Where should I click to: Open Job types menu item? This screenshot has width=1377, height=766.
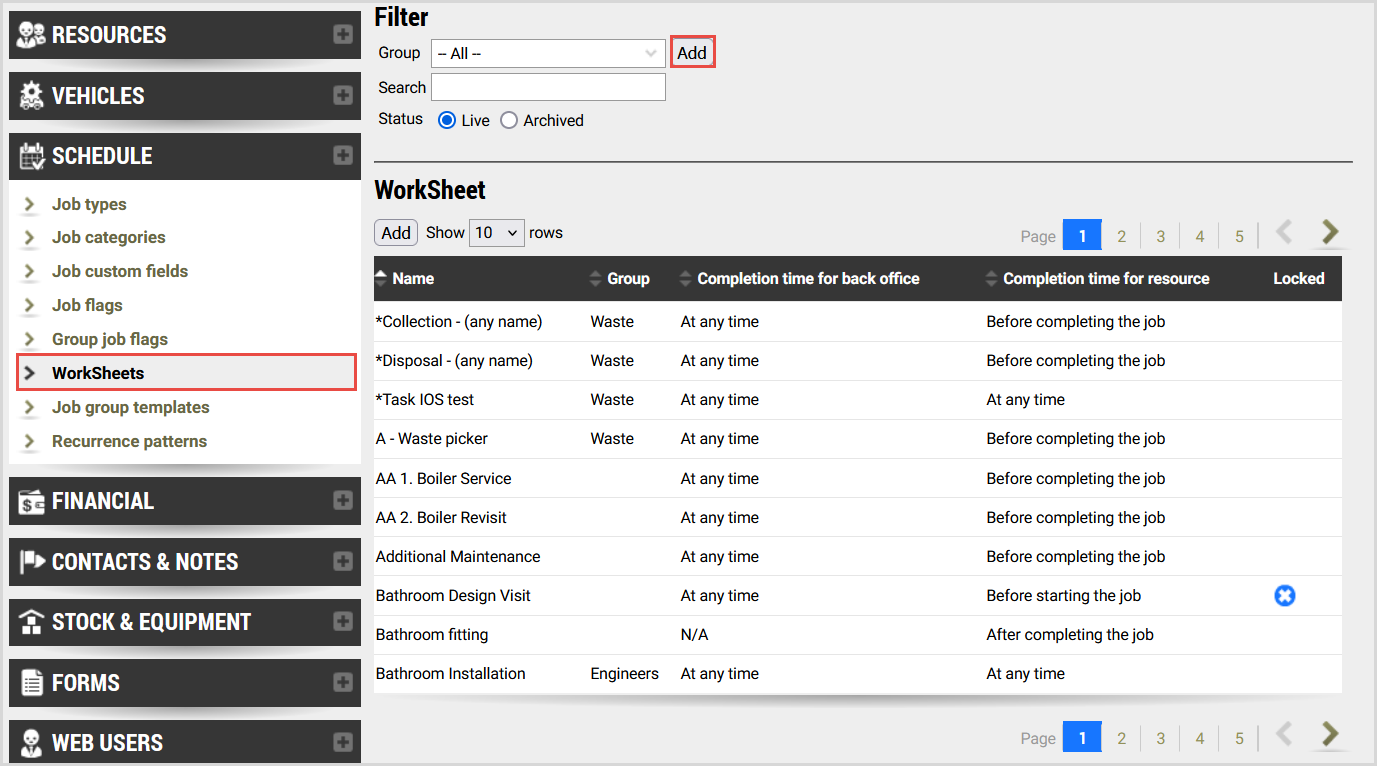89,204
